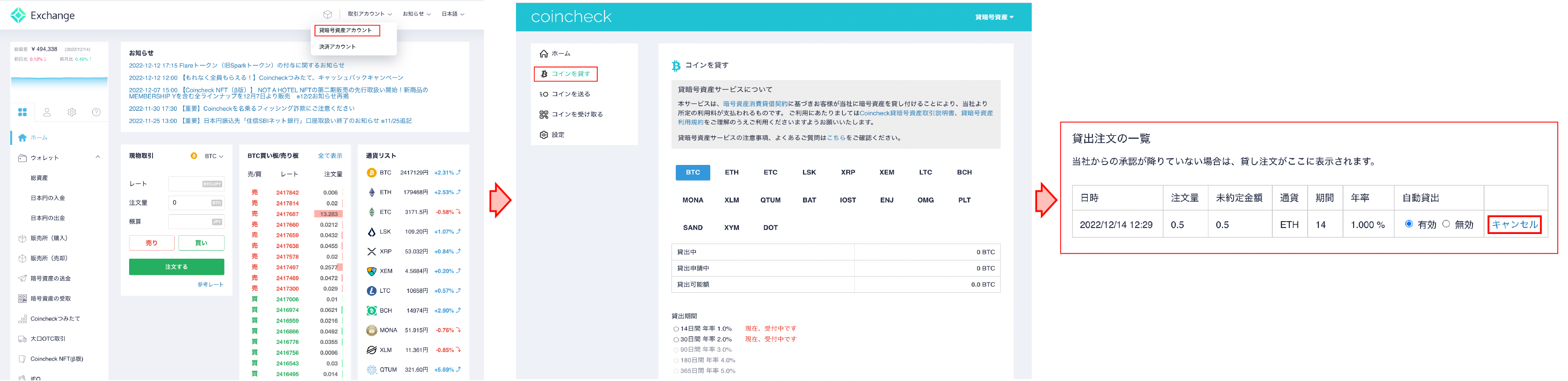Click the キャンセル link in lending orders table

[1514, 225]
